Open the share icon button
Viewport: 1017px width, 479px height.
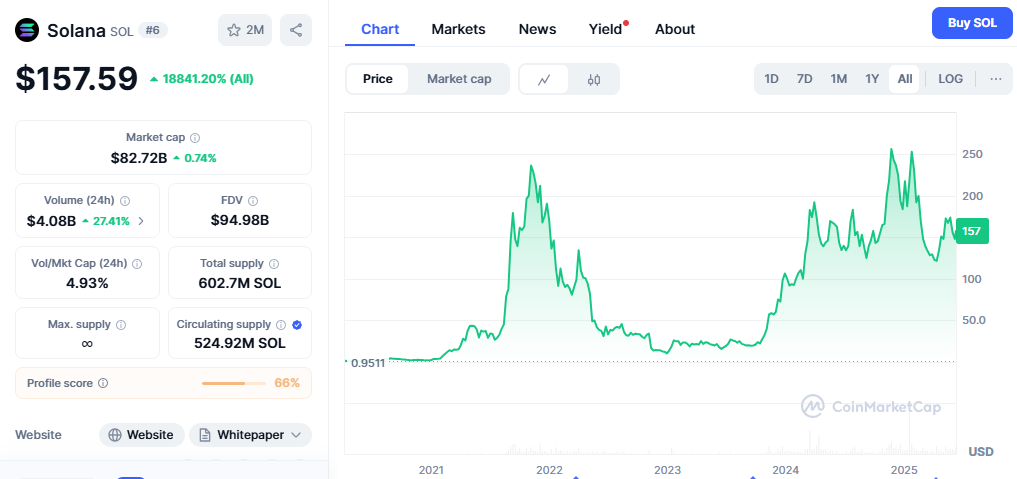tap(296, 30)
